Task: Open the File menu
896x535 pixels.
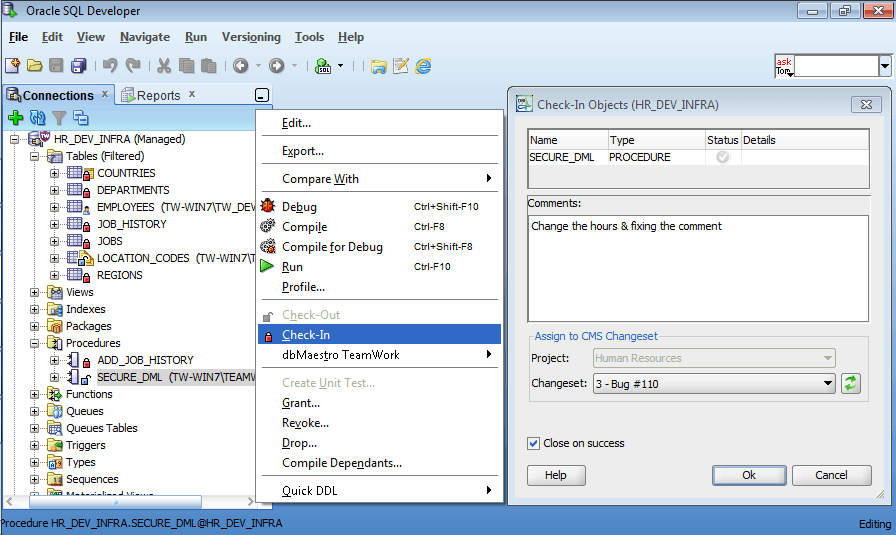Action: pyautogui.click(x=18, y=37)
